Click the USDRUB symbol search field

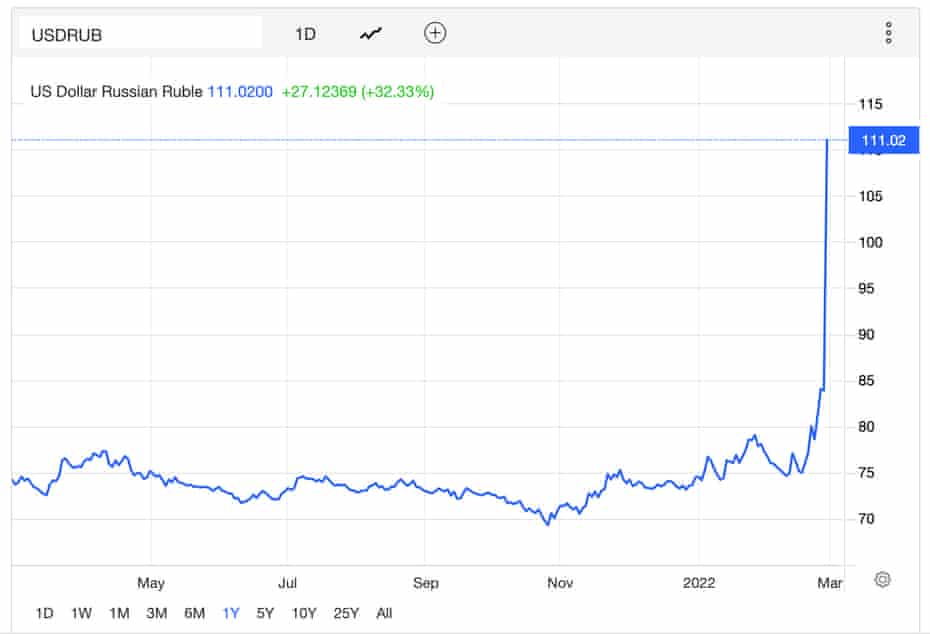(140, 34)
